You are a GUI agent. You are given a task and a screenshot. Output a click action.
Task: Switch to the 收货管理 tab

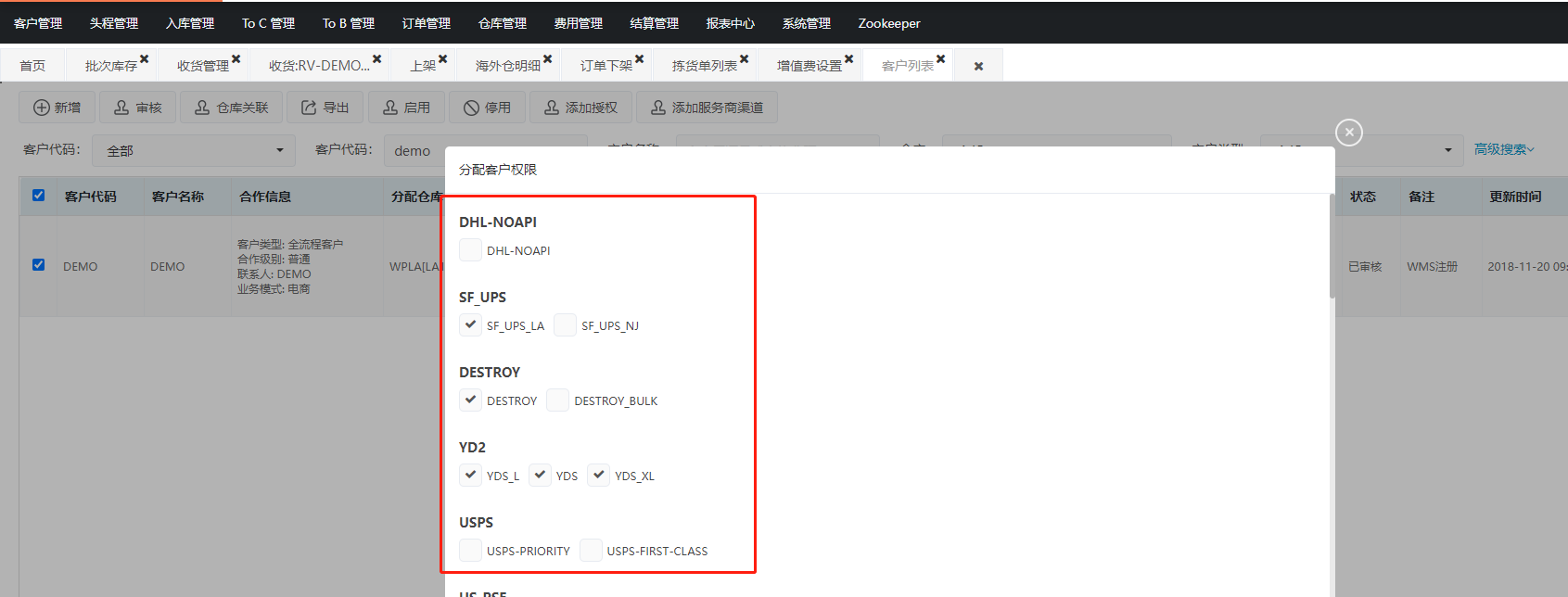point(203,66)
